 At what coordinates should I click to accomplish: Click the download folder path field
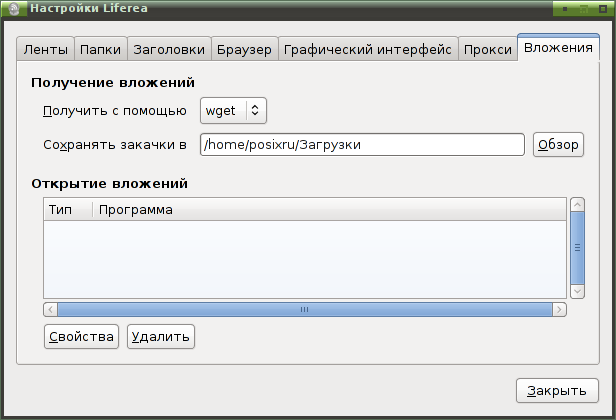pyautogui.click(x=362, y=145)
